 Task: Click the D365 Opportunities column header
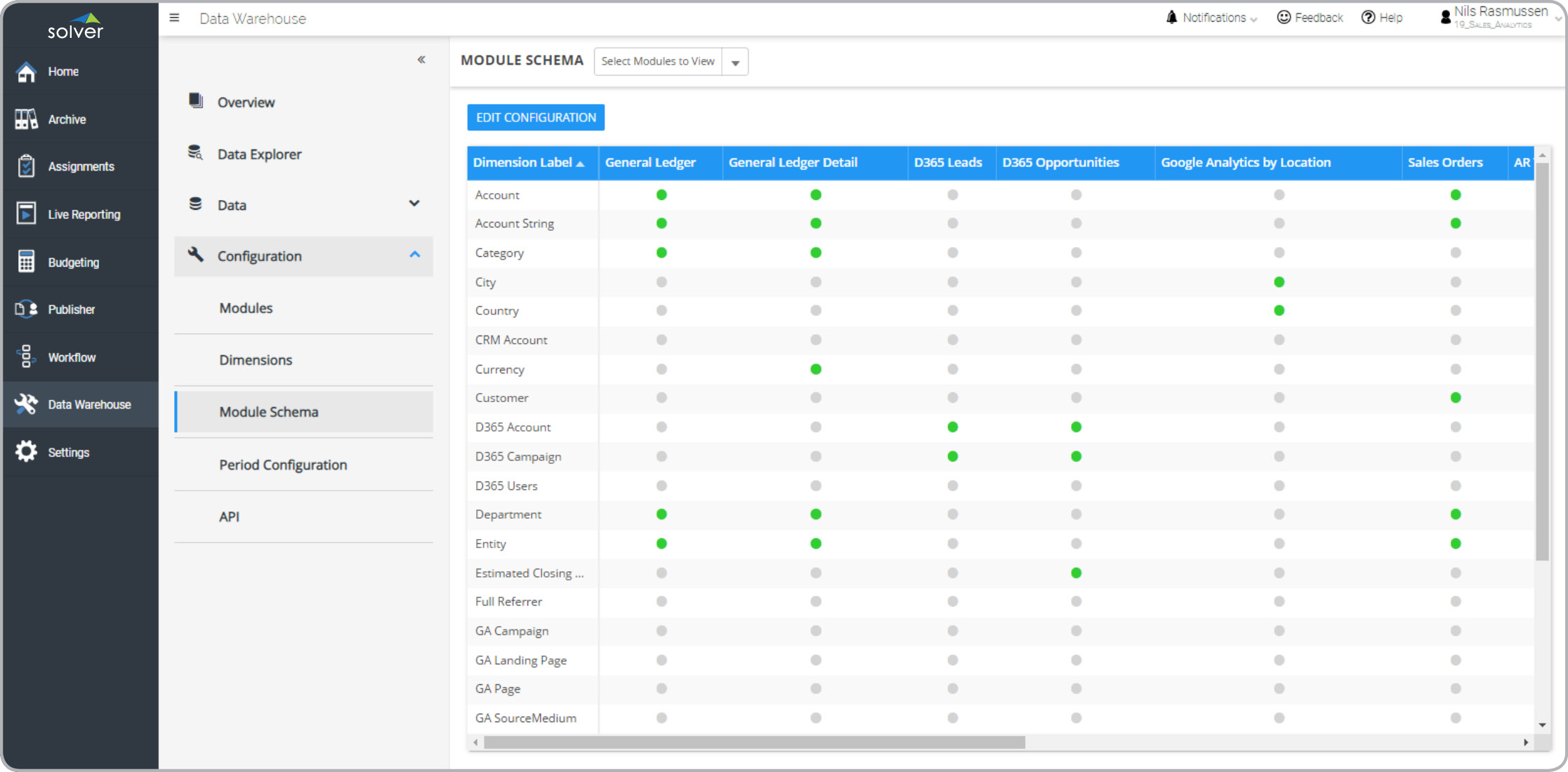[x=1076, y=163]
